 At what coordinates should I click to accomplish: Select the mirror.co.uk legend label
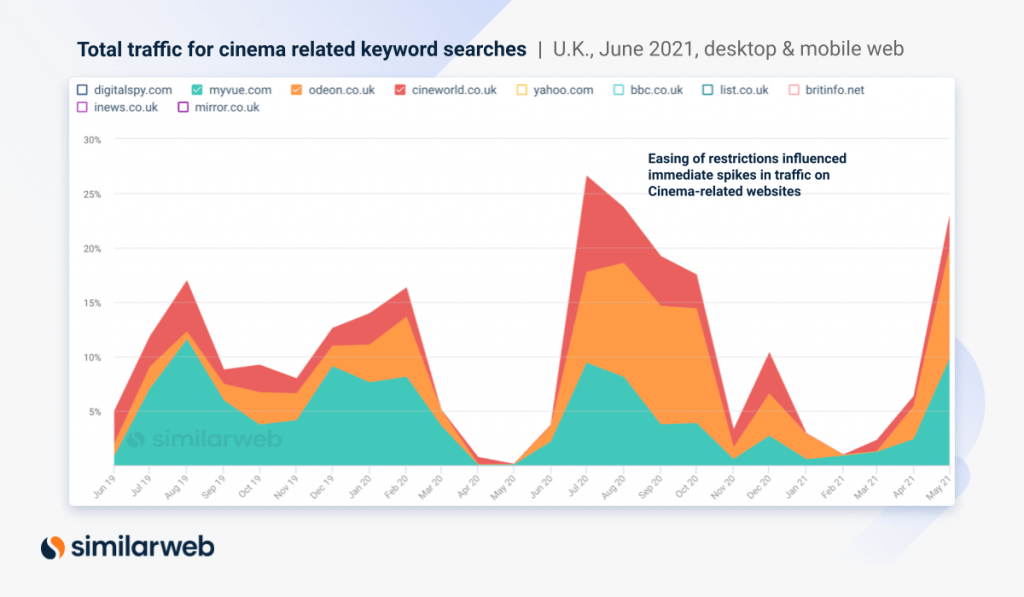click(x=227, y=107)
